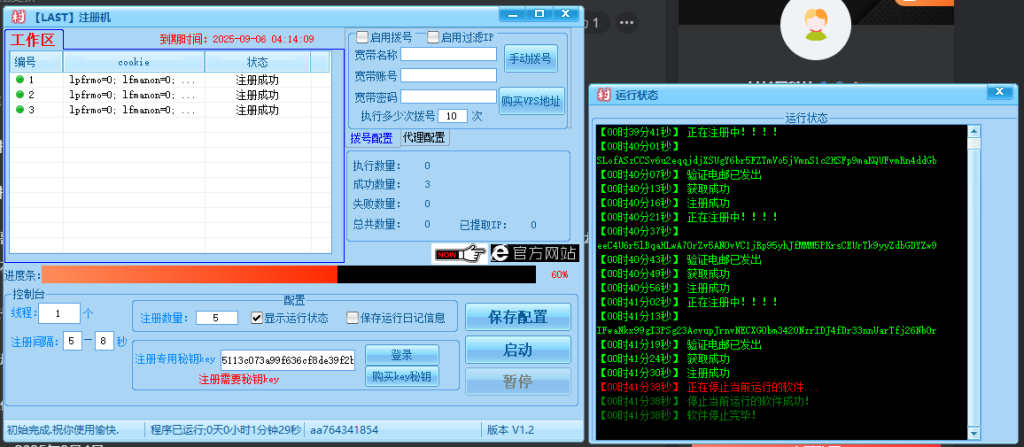Click the red progress bar
The height and width of the screenshot is (447, 1024).
click(190, 274)
